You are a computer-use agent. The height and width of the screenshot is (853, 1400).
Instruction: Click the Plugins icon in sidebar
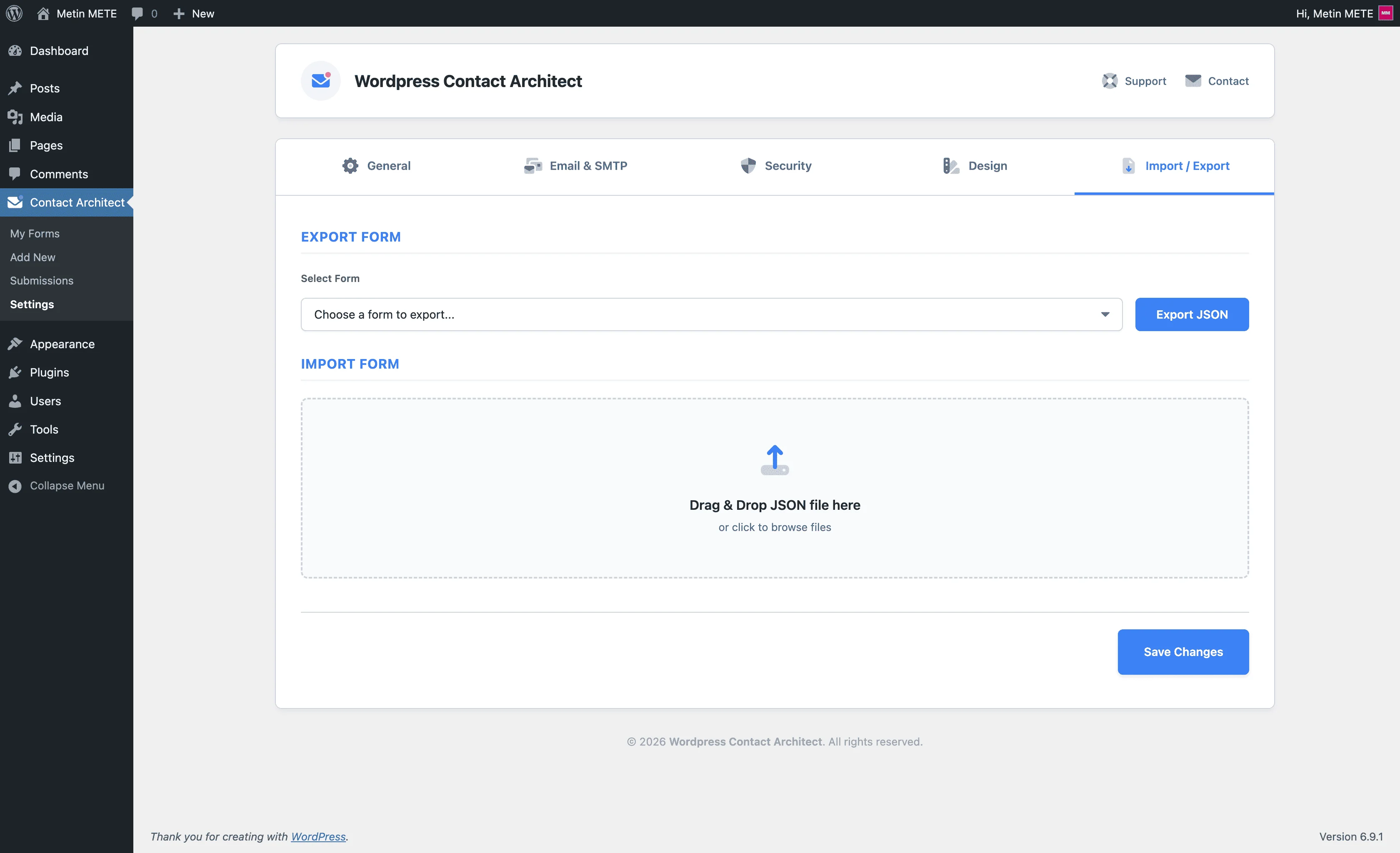pos(15,372)
